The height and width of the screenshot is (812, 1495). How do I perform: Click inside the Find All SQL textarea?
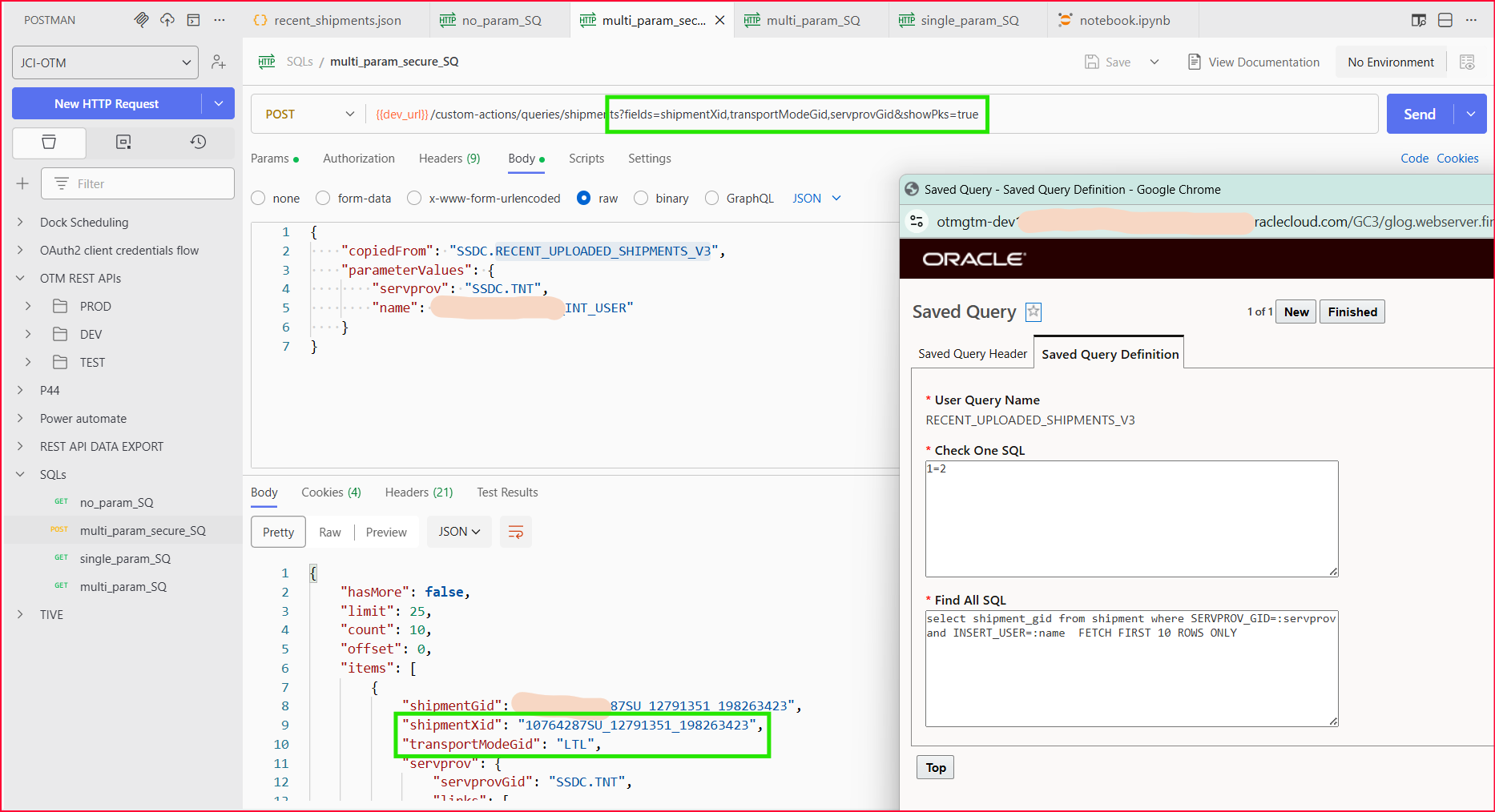pos(1131,669)
